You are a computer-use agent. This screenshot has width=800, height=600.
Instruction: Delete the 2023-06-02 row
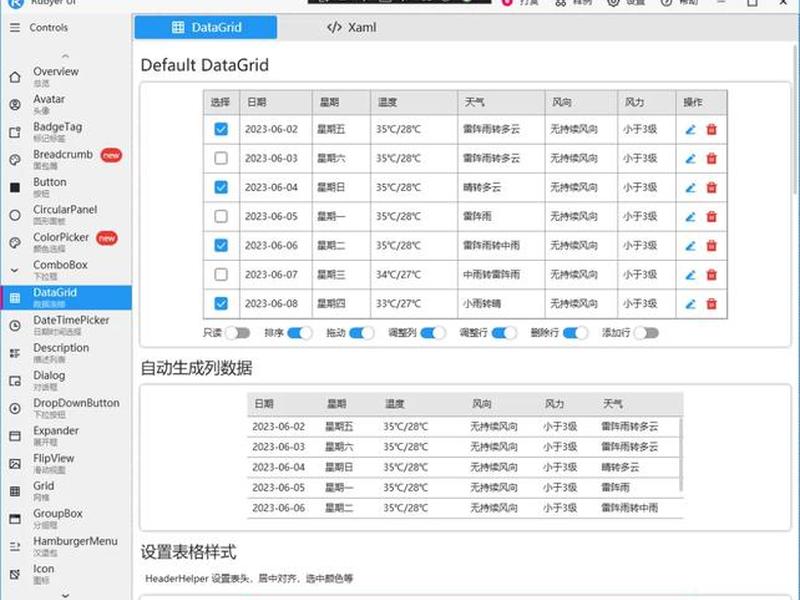click(711, 130)
